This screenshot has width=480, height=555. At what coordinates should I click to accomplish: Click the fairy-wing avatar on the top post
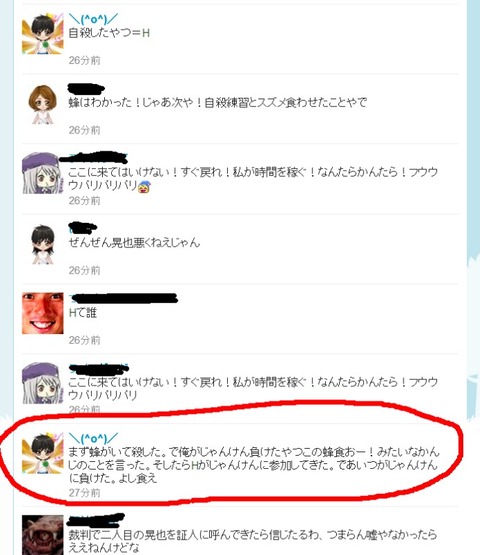42,34
